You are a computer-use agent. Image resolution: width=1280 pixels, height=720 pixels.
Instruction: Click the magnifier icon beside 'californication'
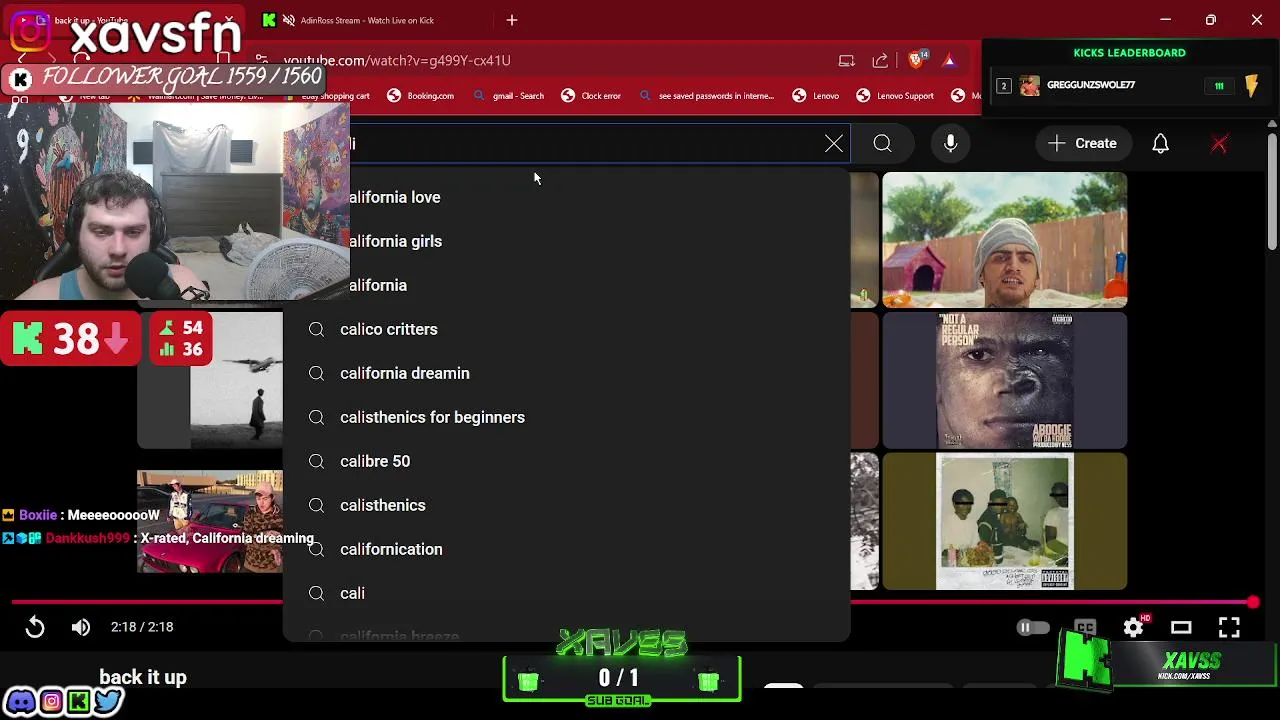coord(316,549)
